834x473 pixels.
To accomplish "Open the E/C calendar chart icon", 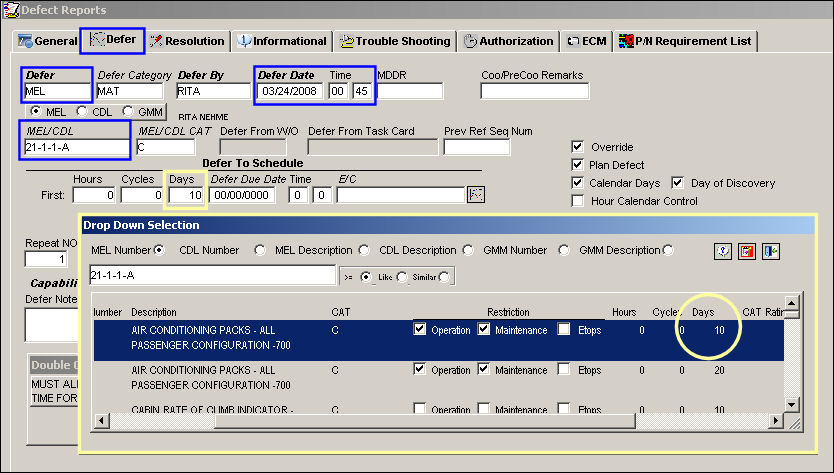I will pyautogui.click(x=476, y=195).
